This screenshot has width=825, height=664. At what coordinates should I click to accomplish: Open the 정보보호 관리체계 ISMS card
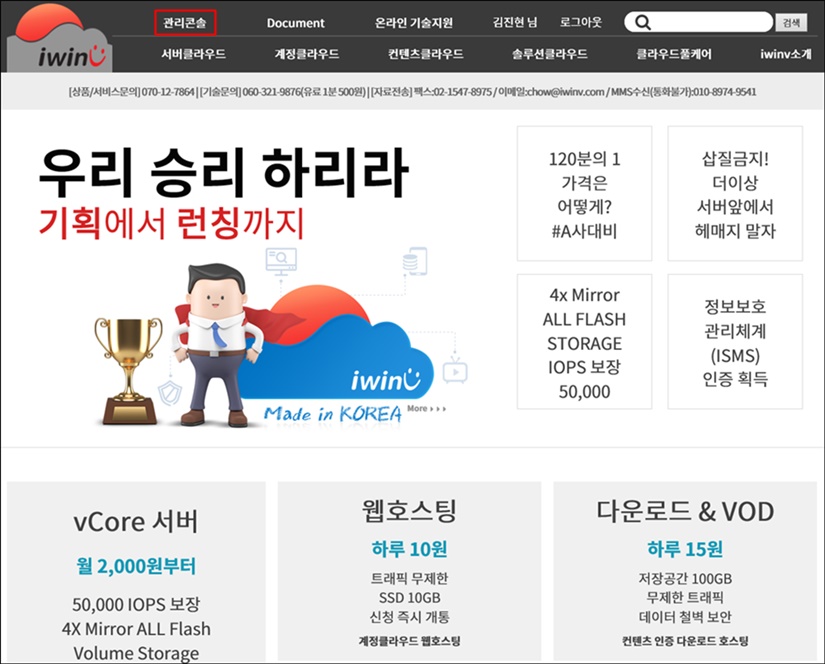point(735,341)
